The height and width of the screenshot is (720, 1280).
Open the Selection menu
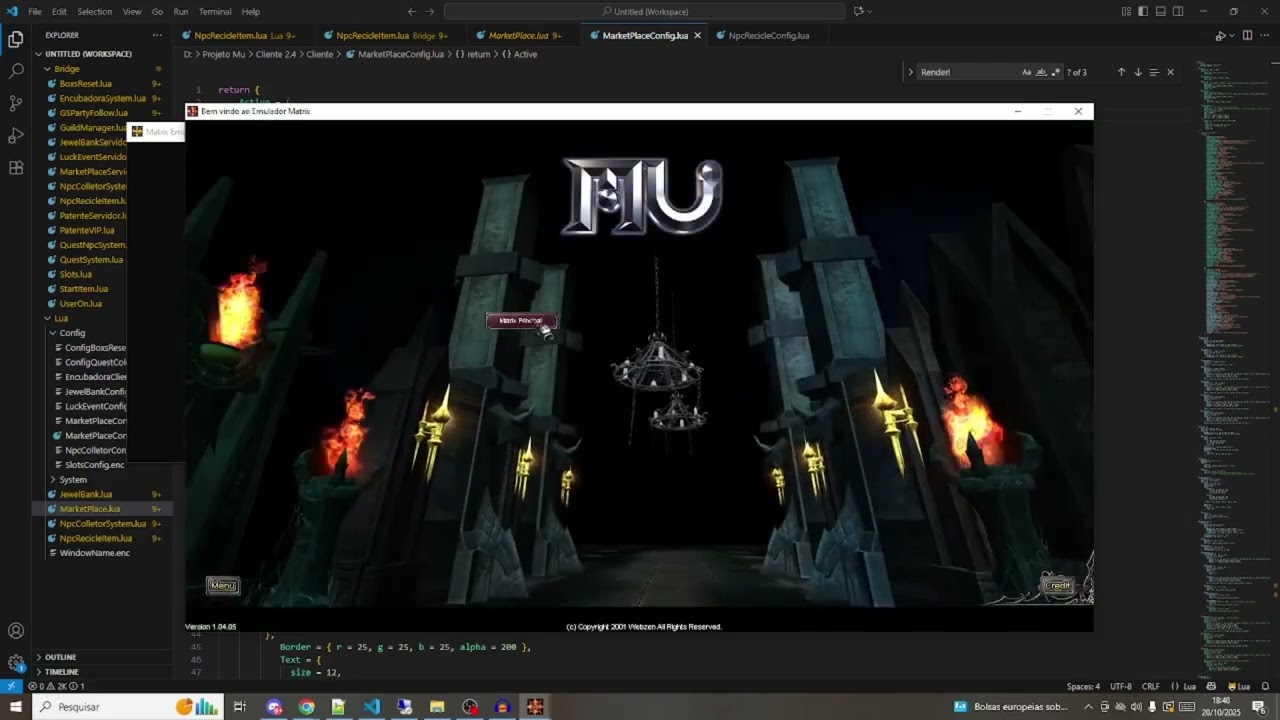point(95,12)
